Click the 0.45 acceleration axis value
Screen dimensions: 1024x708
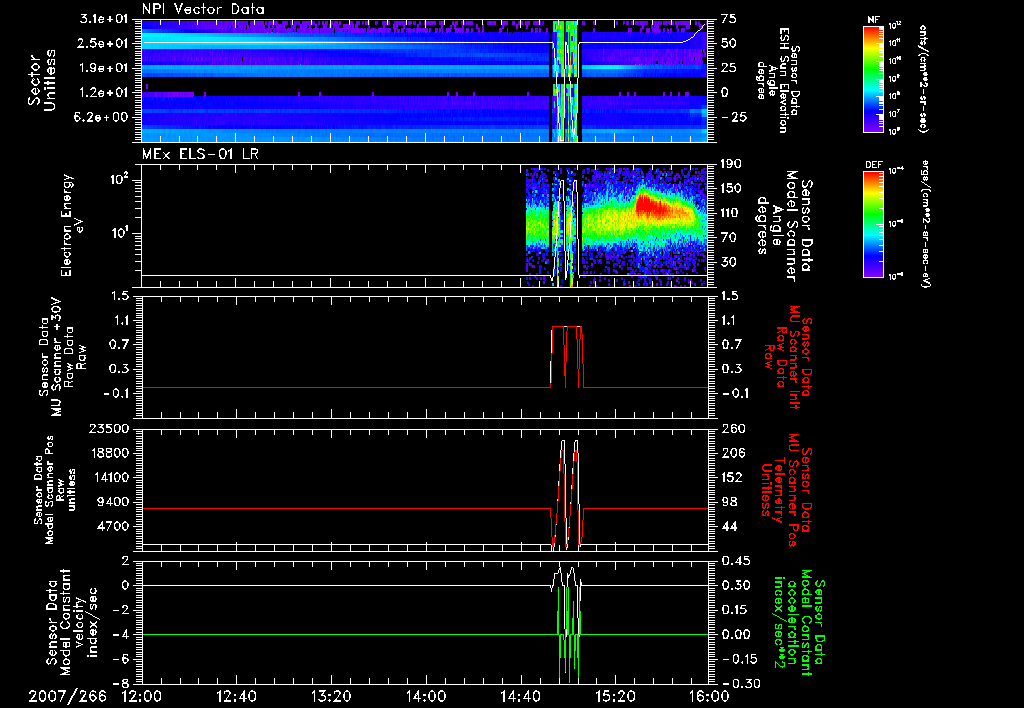click(x=736, y=561)
